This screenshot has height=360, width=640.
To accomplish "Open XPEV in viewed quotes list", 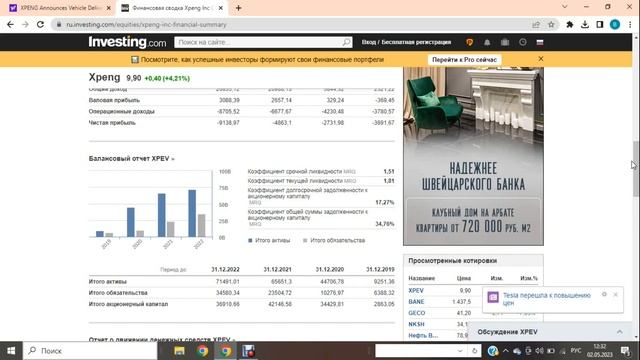I will click(x=416, y=290).
